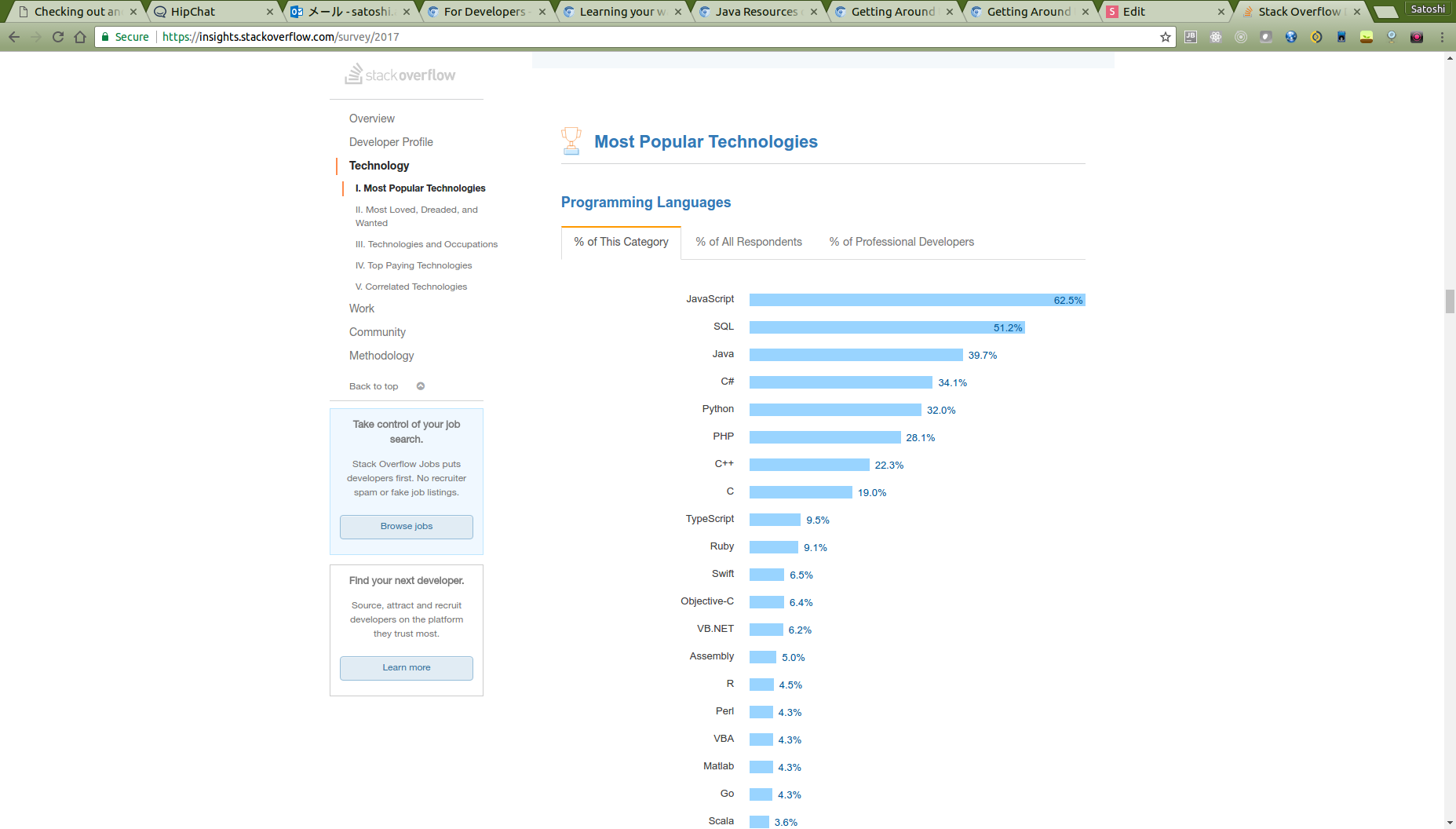The width and height of the screenshot is (1456, 829).
Task: Open the Chrome three-dot menu
Action: coord(1442,37)
